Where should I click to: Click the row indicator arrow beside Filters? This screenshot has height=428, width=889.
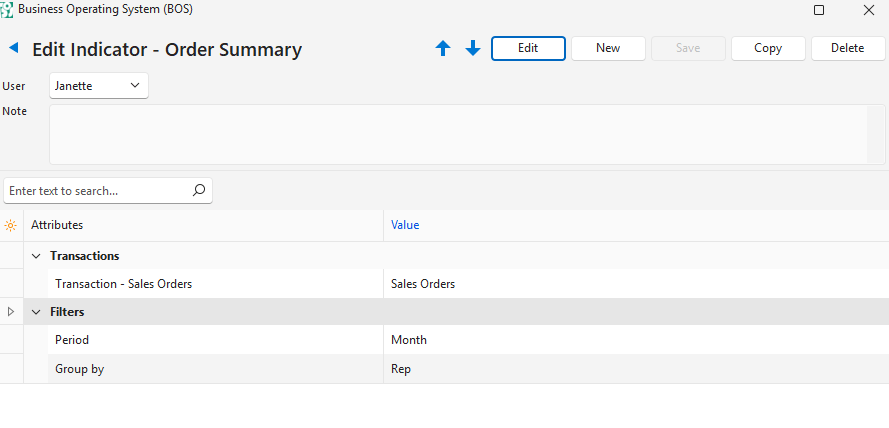click(x=11, y=312)
